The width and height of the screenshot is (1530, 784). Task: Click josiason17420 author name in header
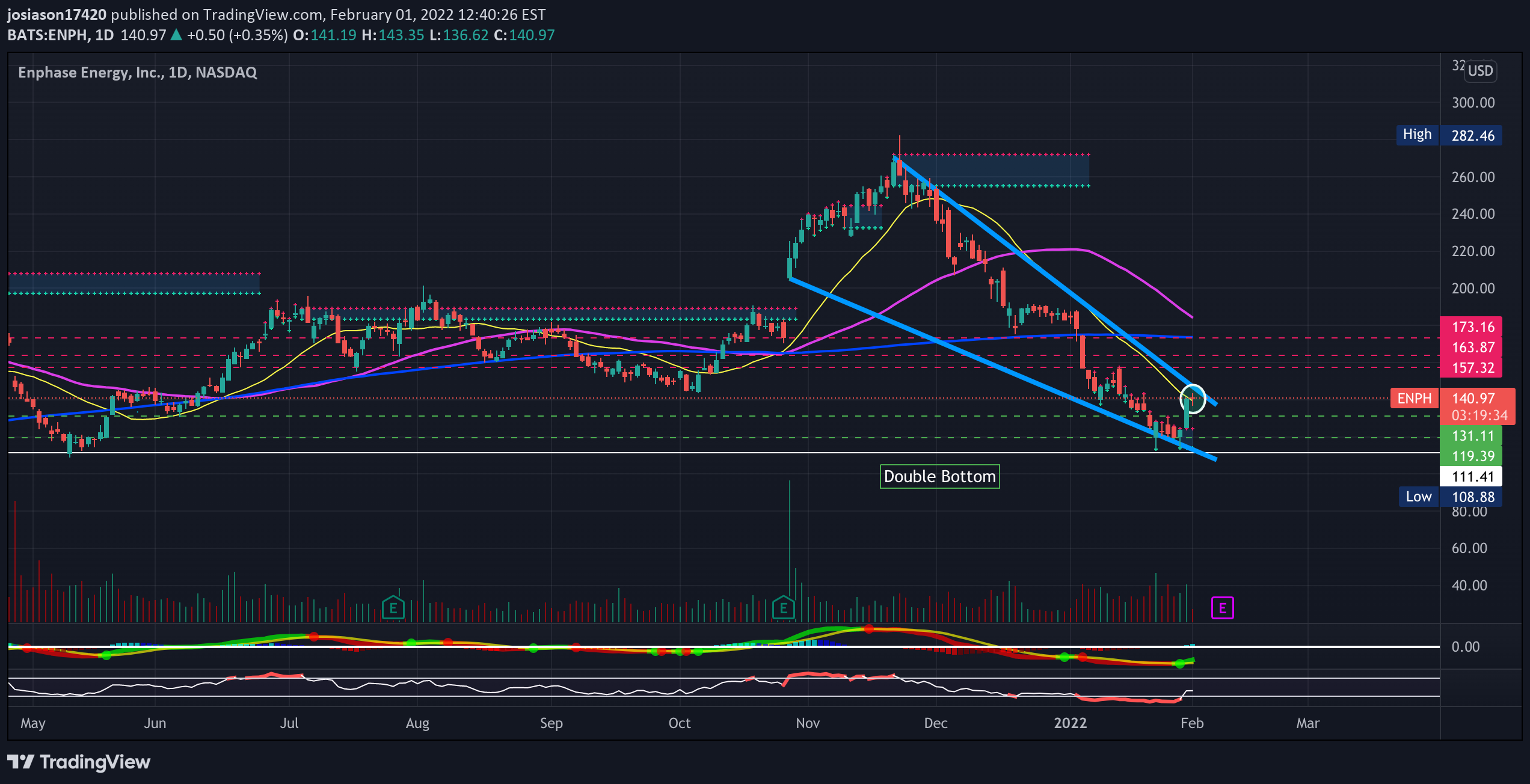57,14
